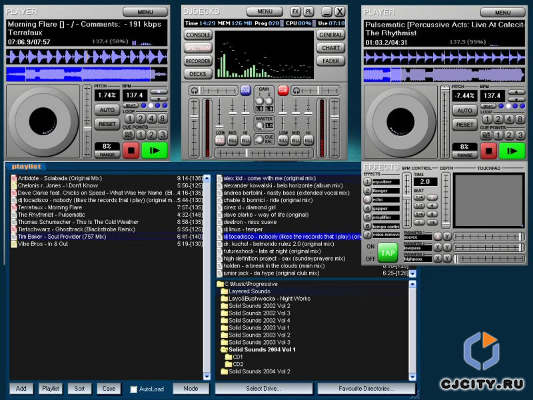Jump to cue point 2 on right deck

509,135
